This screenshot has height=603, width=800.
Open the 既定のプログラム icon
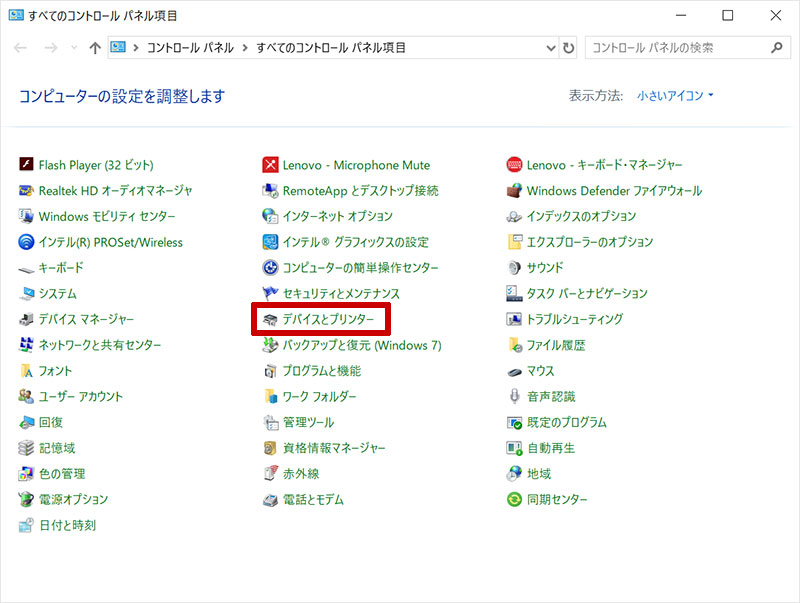click(514, 422)
